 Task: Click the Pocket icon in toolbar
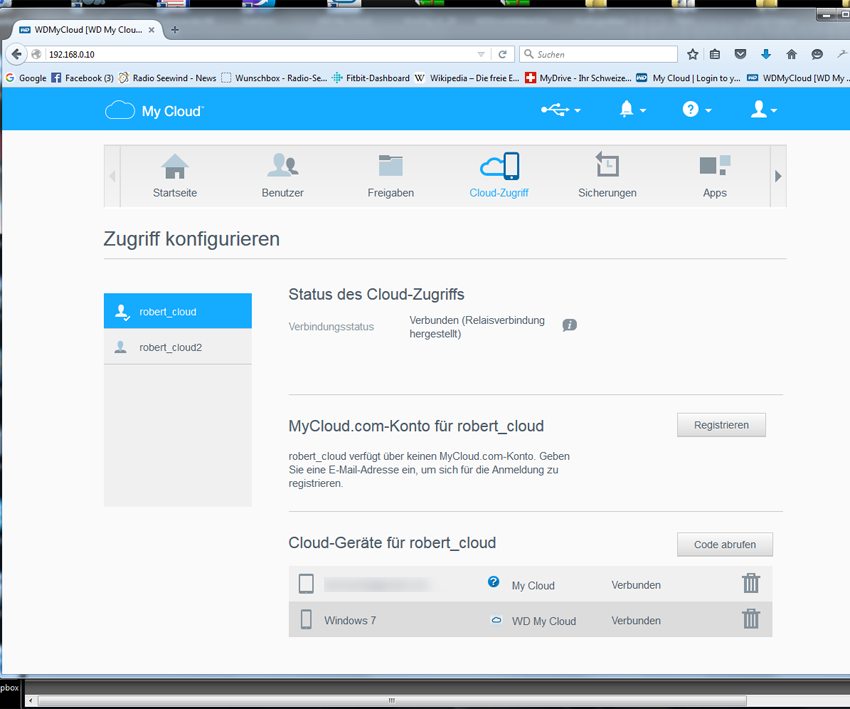[x=740, y=54]
